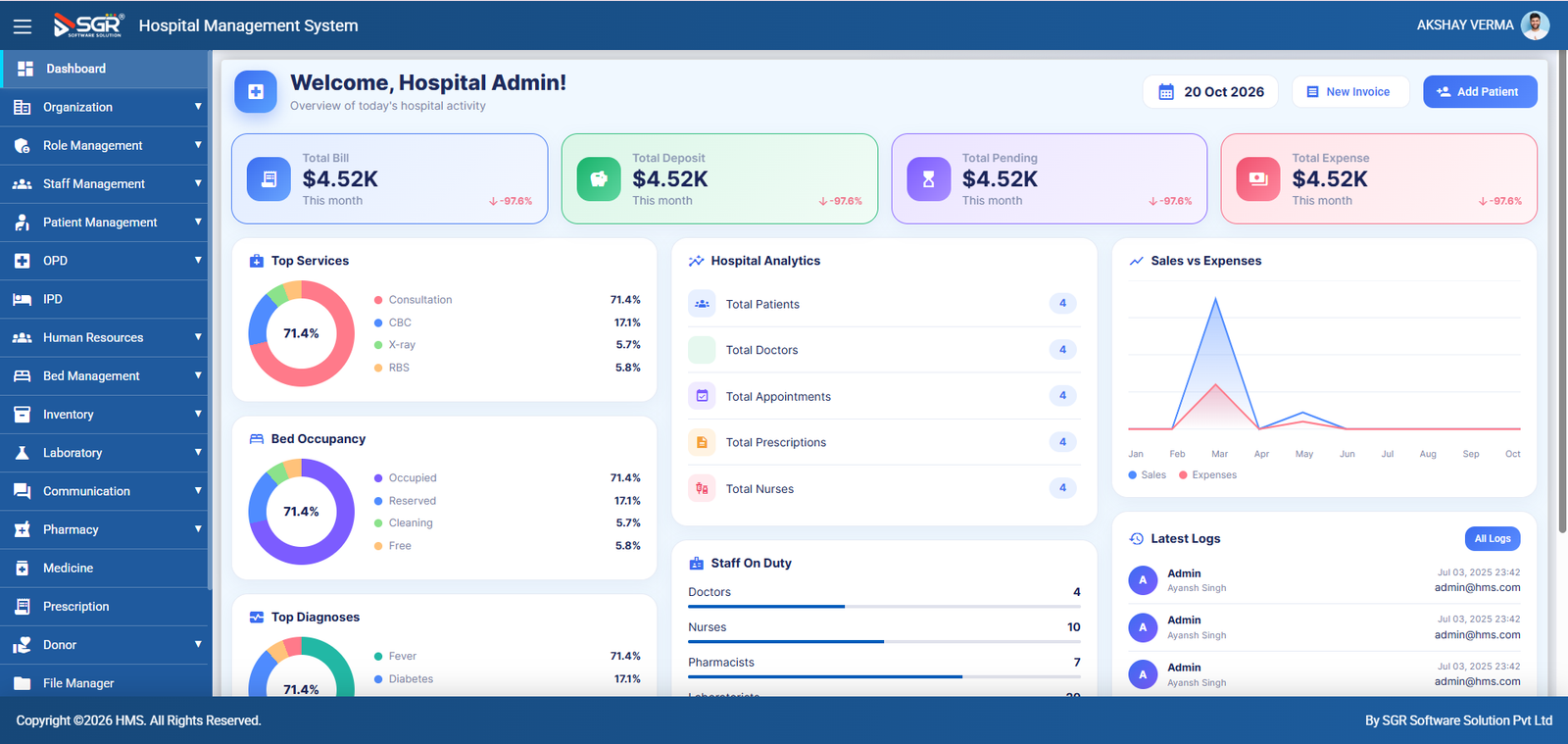Toggle the Sales legend in chart

click(1148, 474)
